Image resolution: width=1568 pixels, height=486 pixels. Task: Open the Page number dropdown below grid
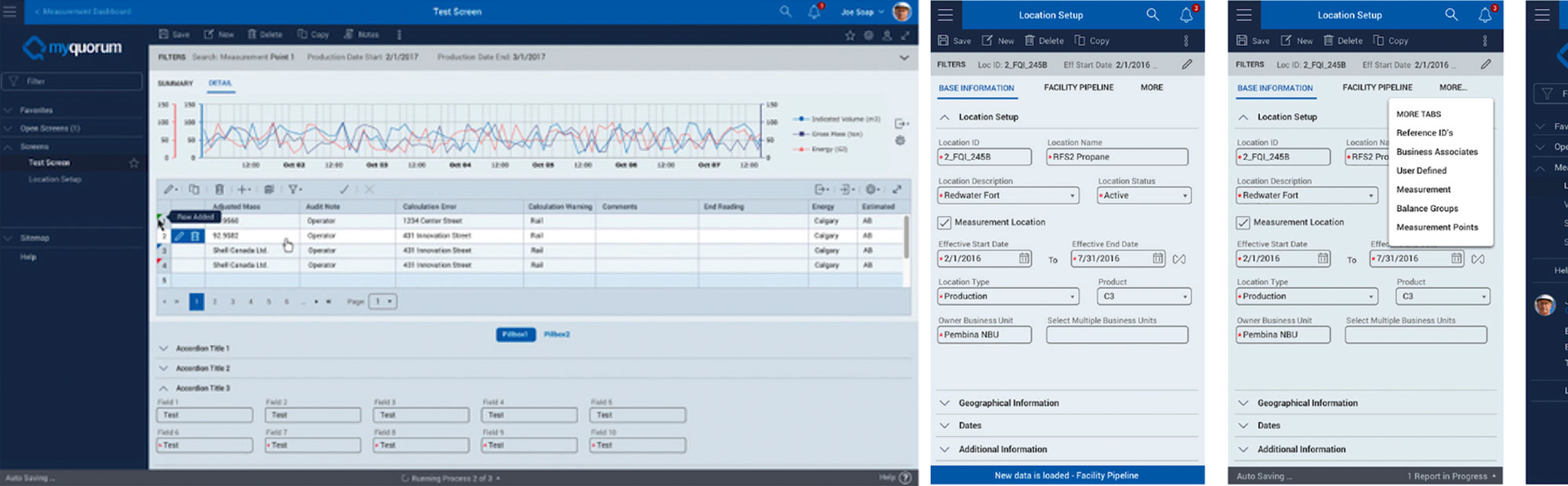tap(383, 301)
